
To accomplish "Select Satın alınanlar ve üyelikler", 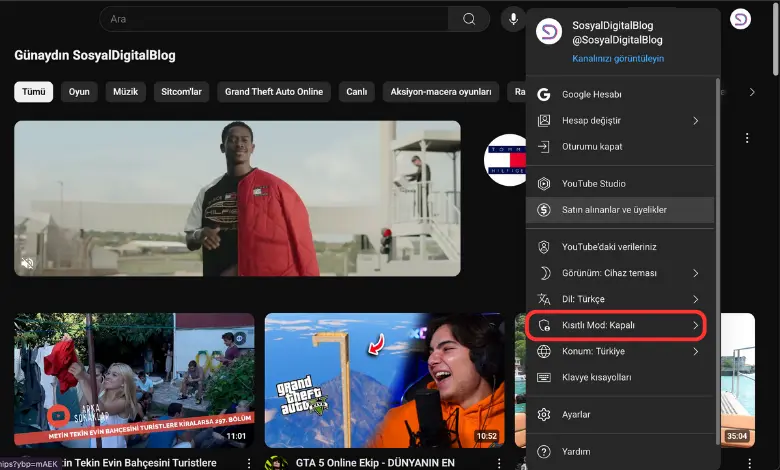I will point(620,210).
